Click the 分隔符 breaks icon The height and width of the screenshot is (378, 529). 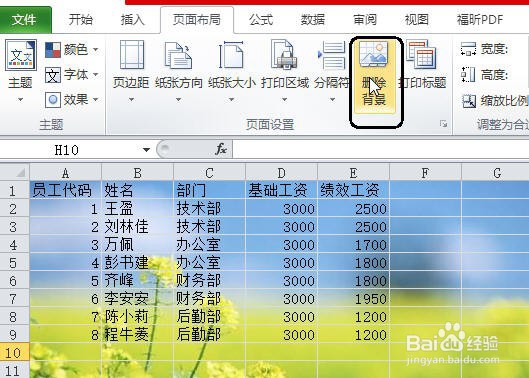[x=332, y=55]
